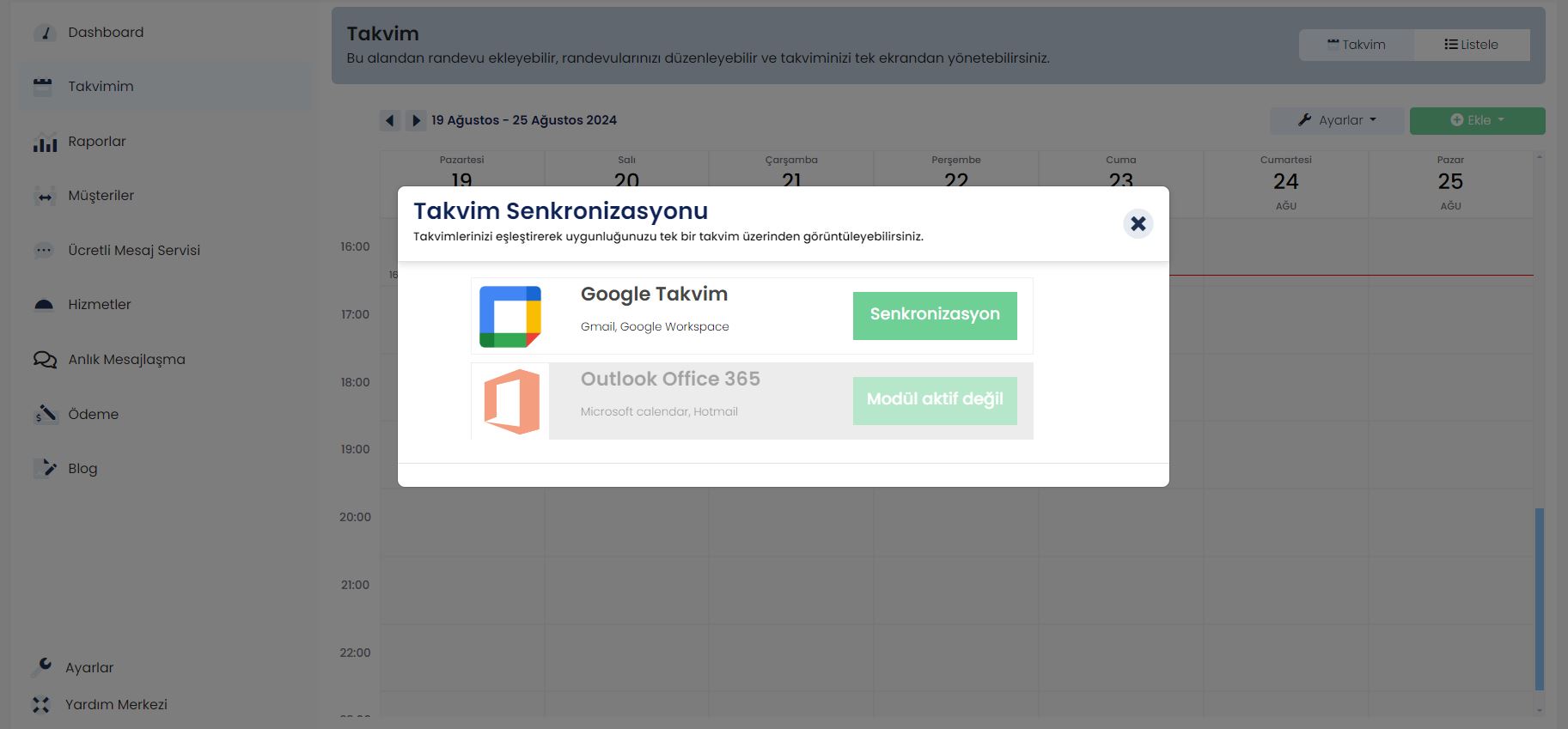Click the Takvim Senkronizasyonu dialog title
This screenshot has height=729, width=1568.
(x=560, y=211)
